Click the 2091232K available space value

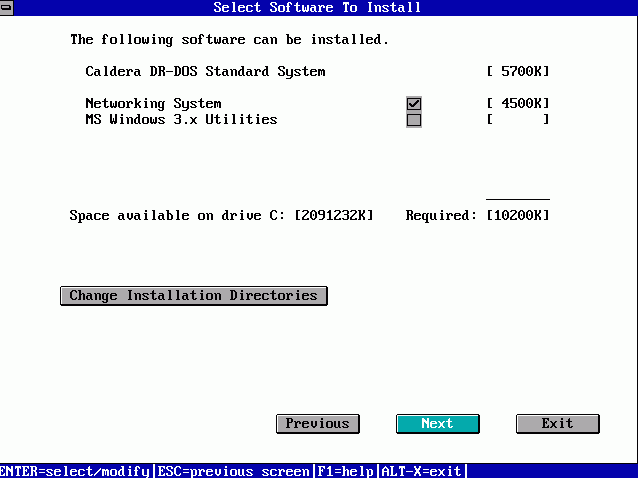pyautogui.click(x=334, y=215)
